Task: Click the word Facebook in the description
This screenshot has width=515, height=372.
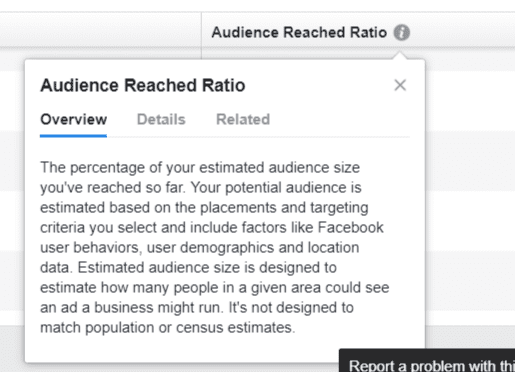Action: (350, 227)
